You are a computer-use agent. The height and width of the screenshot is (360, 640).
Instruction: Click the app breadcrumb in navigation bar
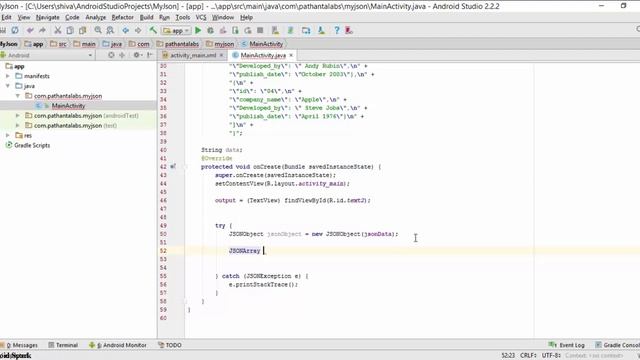coord(34,44)
